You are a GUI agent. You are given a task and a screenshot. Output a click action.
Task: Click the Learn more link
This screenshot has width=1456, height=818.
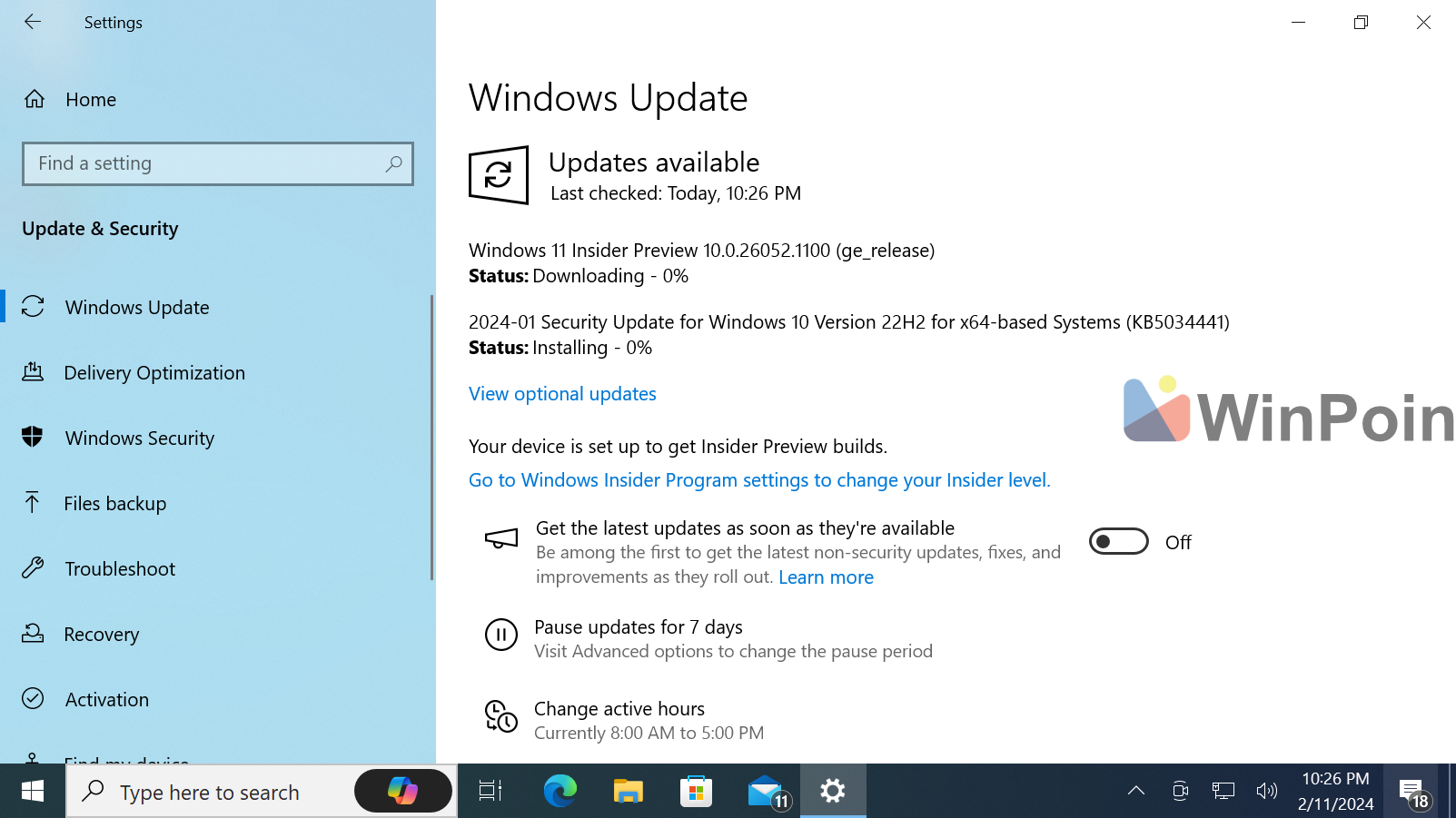click(826, 577)
